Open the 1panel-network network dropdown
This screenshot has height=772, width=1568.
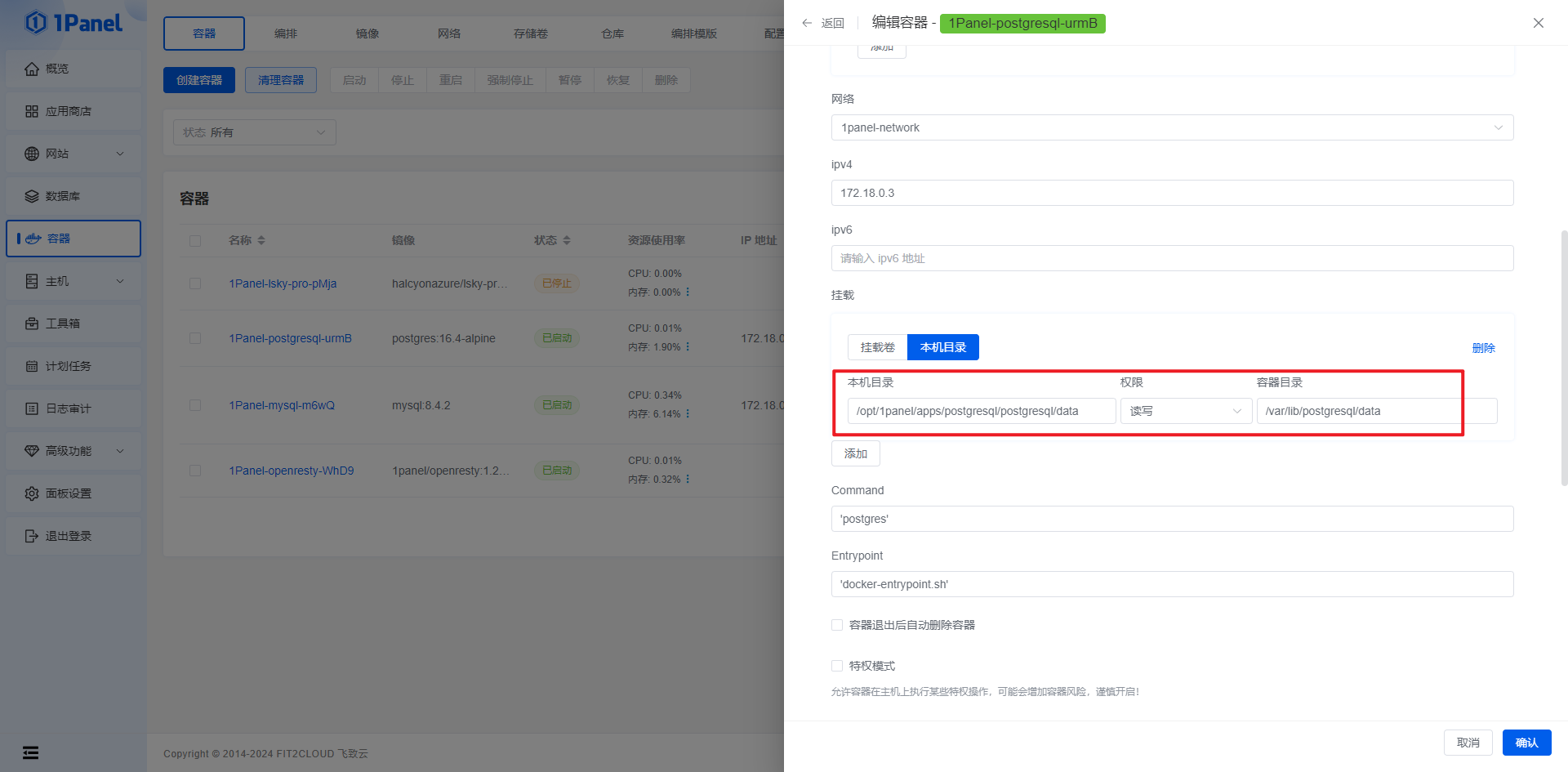point(1173,127)
